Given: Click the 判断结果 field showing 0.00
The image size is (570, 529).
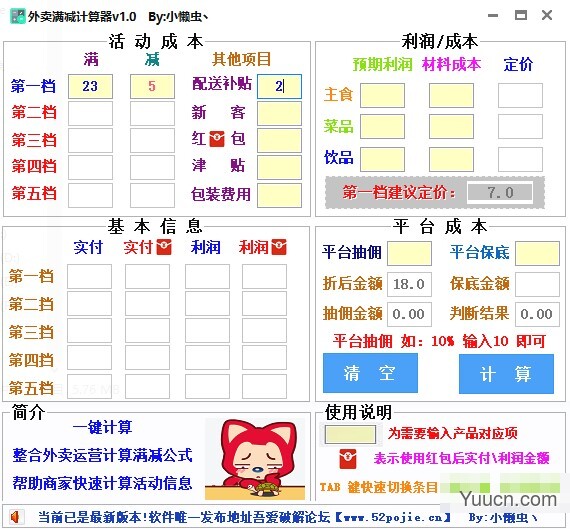Looking at the screenshot, I should (537, 314).
